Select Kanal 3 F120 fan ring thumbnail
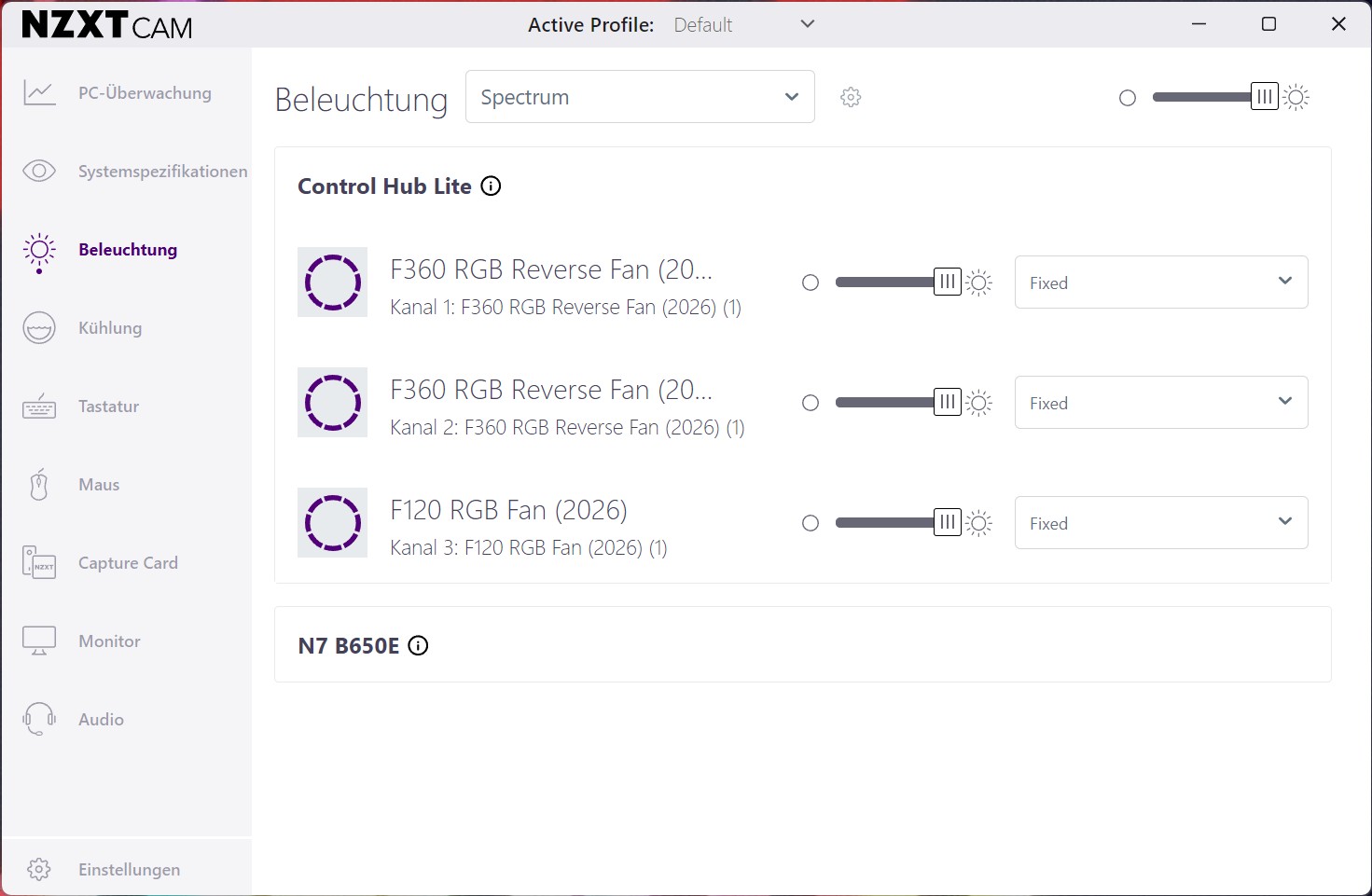The width and height of the screenshot is (1372, 896). coord(333,523)
